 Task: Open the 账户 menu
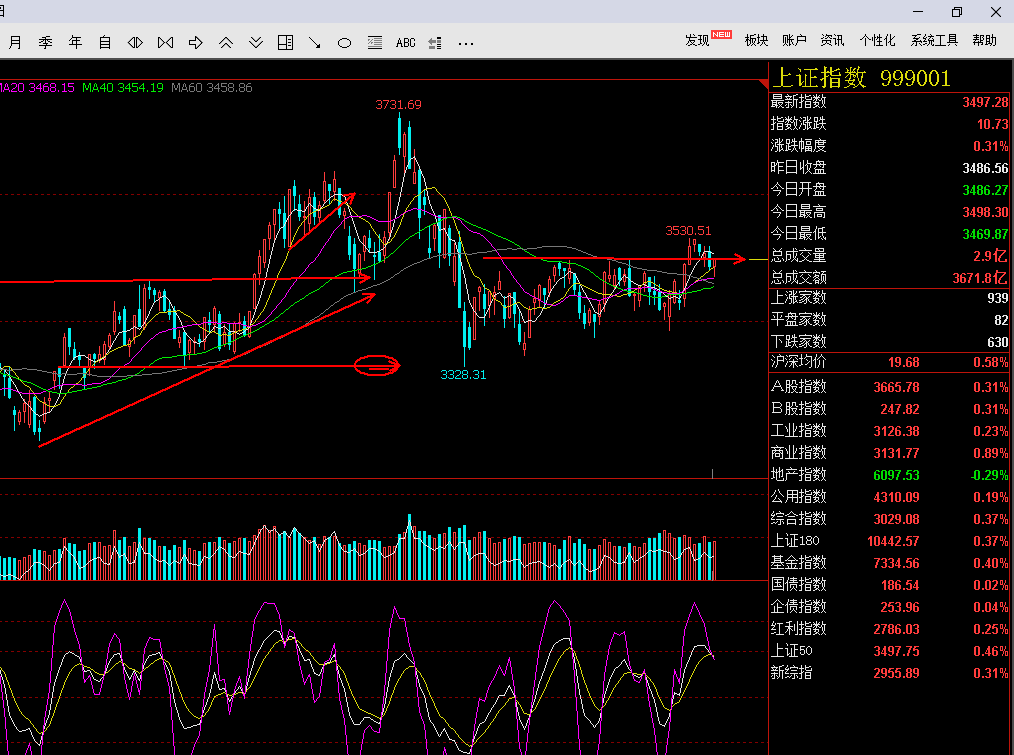click(x=794, y=40)
